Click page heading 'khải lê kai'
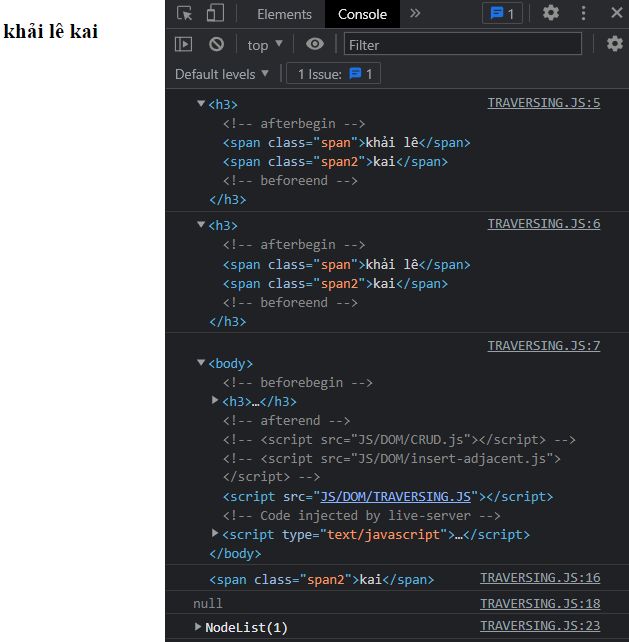 tap(51, 32)
